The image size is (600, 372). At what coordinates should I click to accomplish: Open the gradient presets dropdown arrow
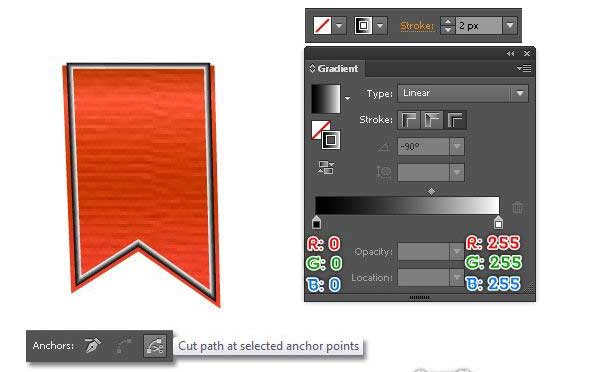[x=347, y=98]
